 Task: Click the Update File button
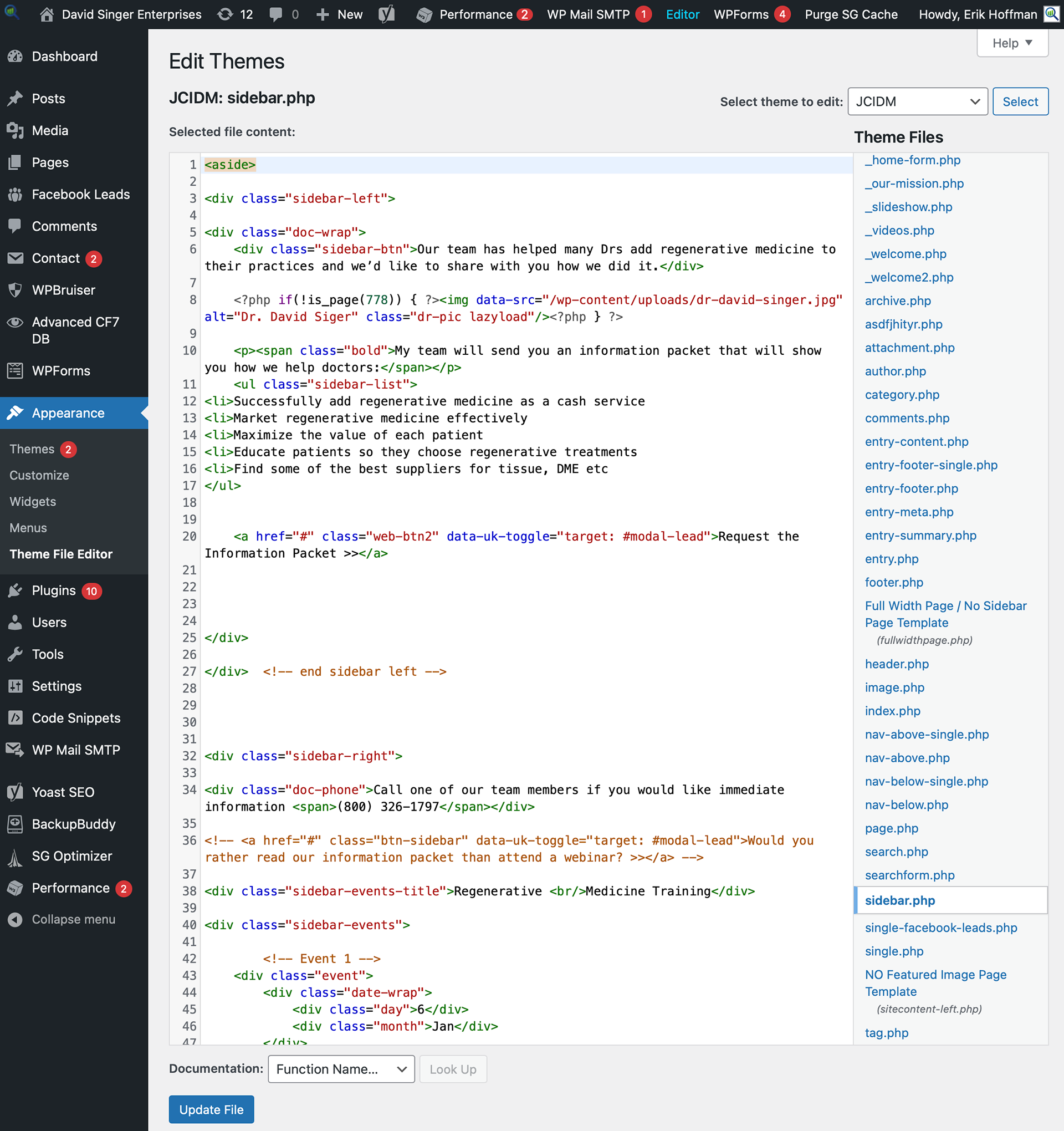coord(212,1109)
